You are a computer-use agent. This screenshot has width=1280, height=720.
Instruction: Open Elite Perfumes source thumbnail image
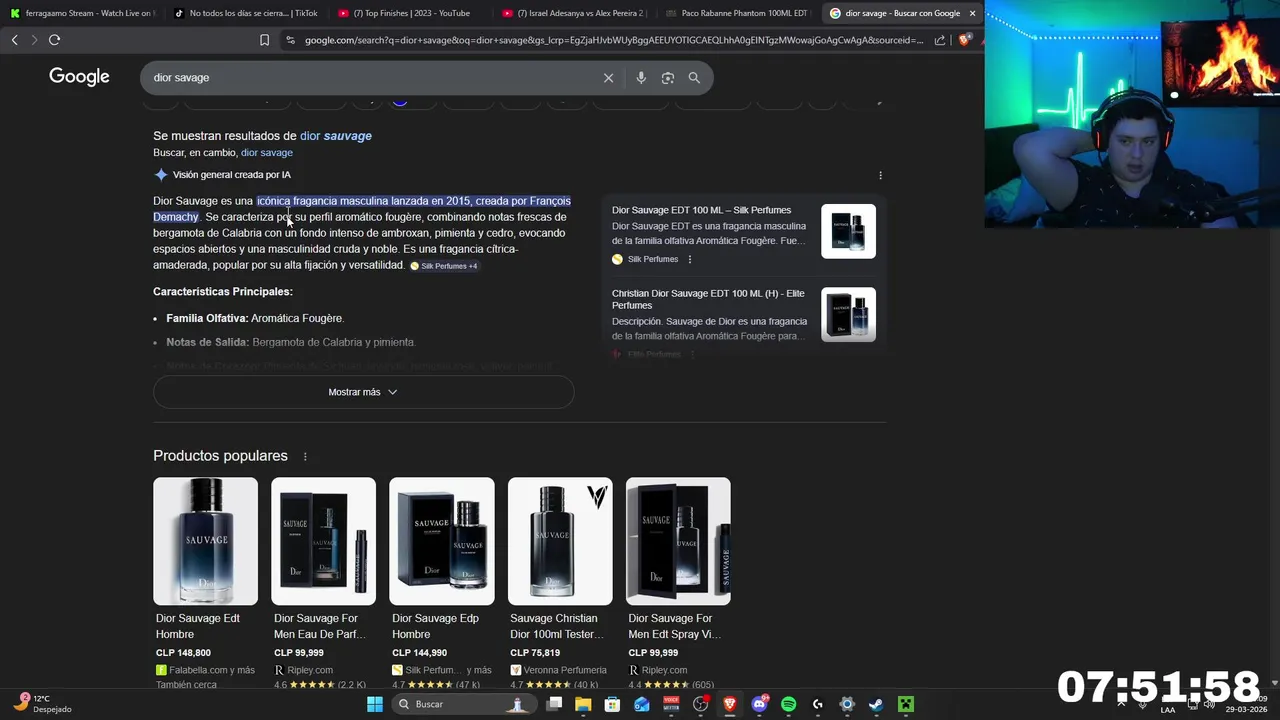[x=848, y=314]
